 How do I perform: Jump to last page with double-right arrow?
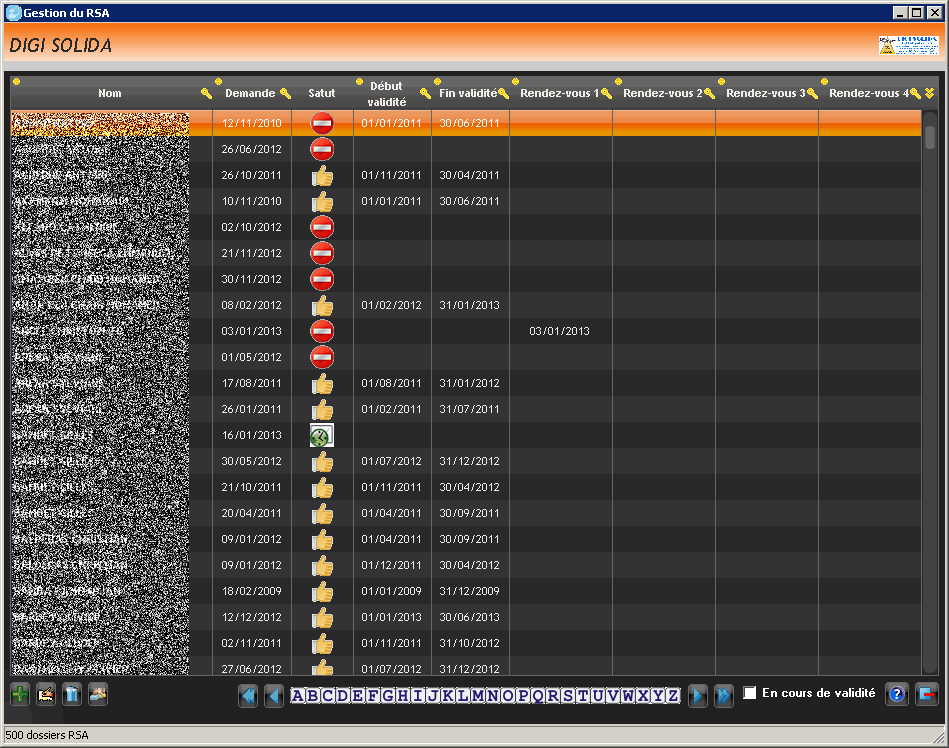click(x=724, y=695)
